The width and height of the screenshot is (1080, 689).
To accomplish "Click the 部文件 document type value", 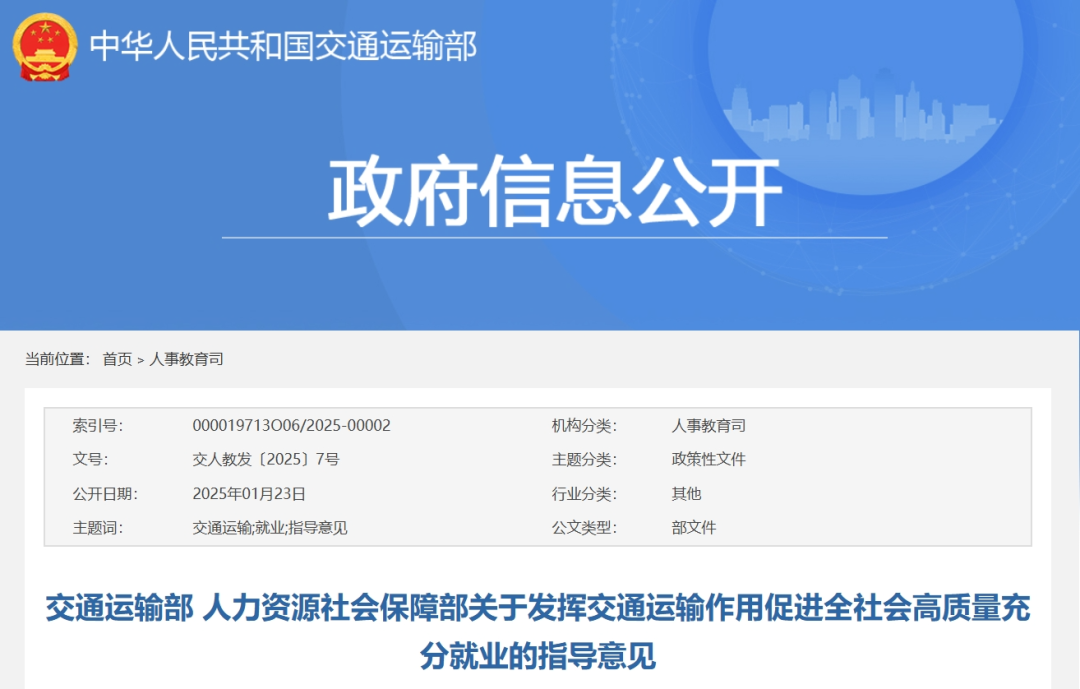I will [693, 528].
